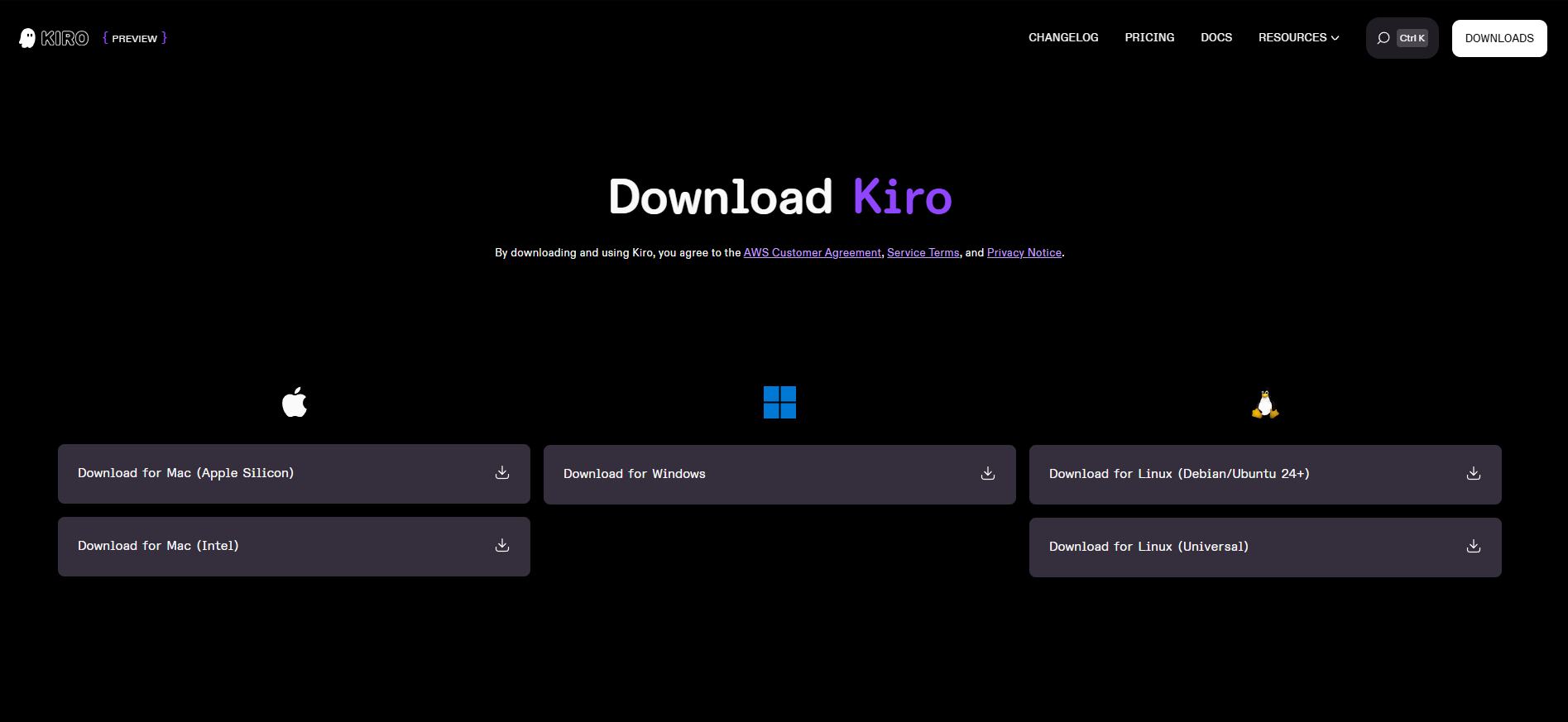Click download arrow icon for Mac Apple Silicon

coord(502,472)
